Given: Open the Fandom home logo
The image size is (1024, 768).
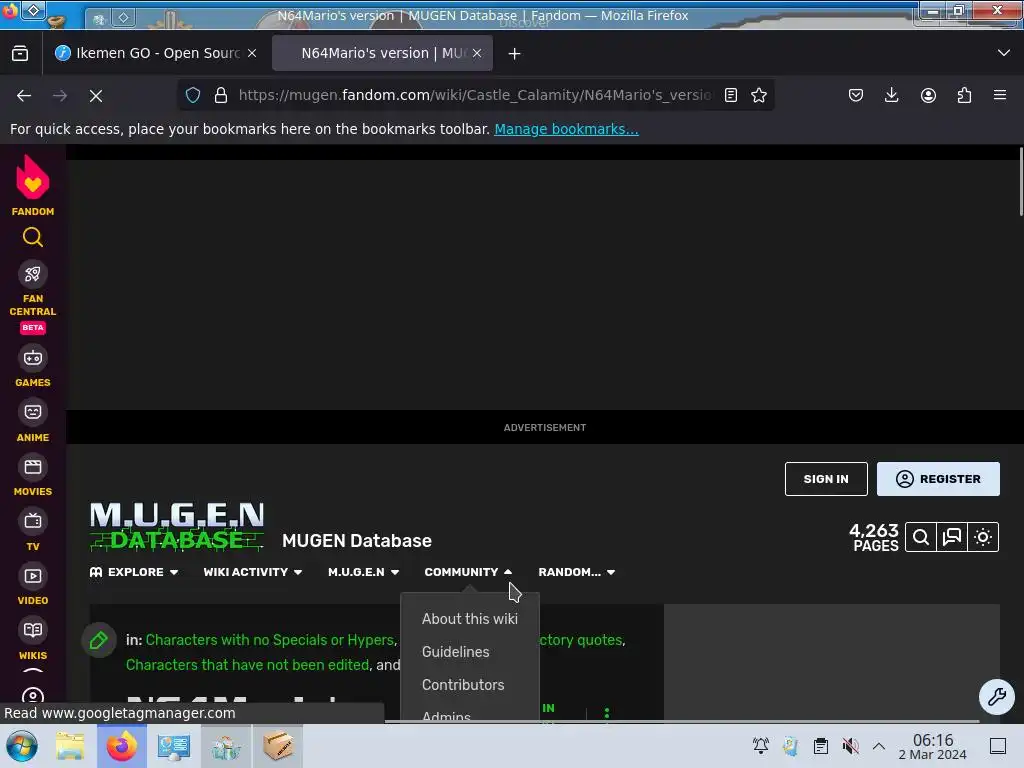Looking at the screenshot, I should tap(33, 186).
